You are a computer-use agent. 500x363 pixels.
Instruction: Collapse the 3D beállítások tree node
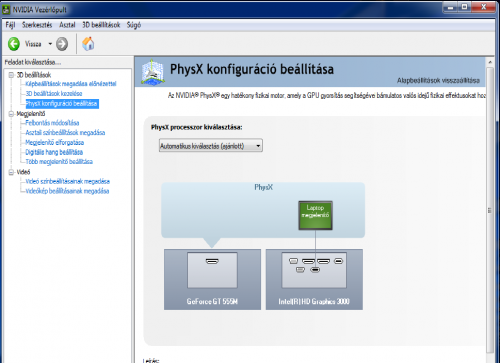click(11, 75)
